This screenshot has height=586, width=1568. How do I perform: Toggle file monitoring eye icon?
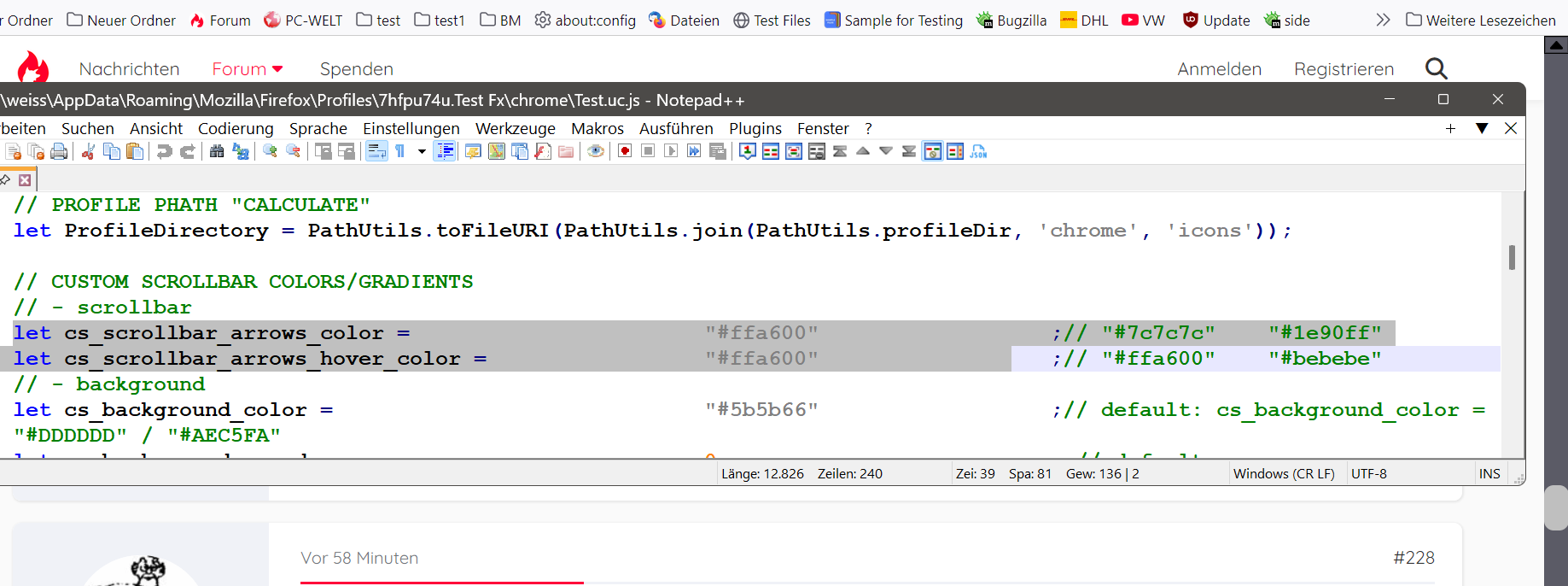pos(596,151)
